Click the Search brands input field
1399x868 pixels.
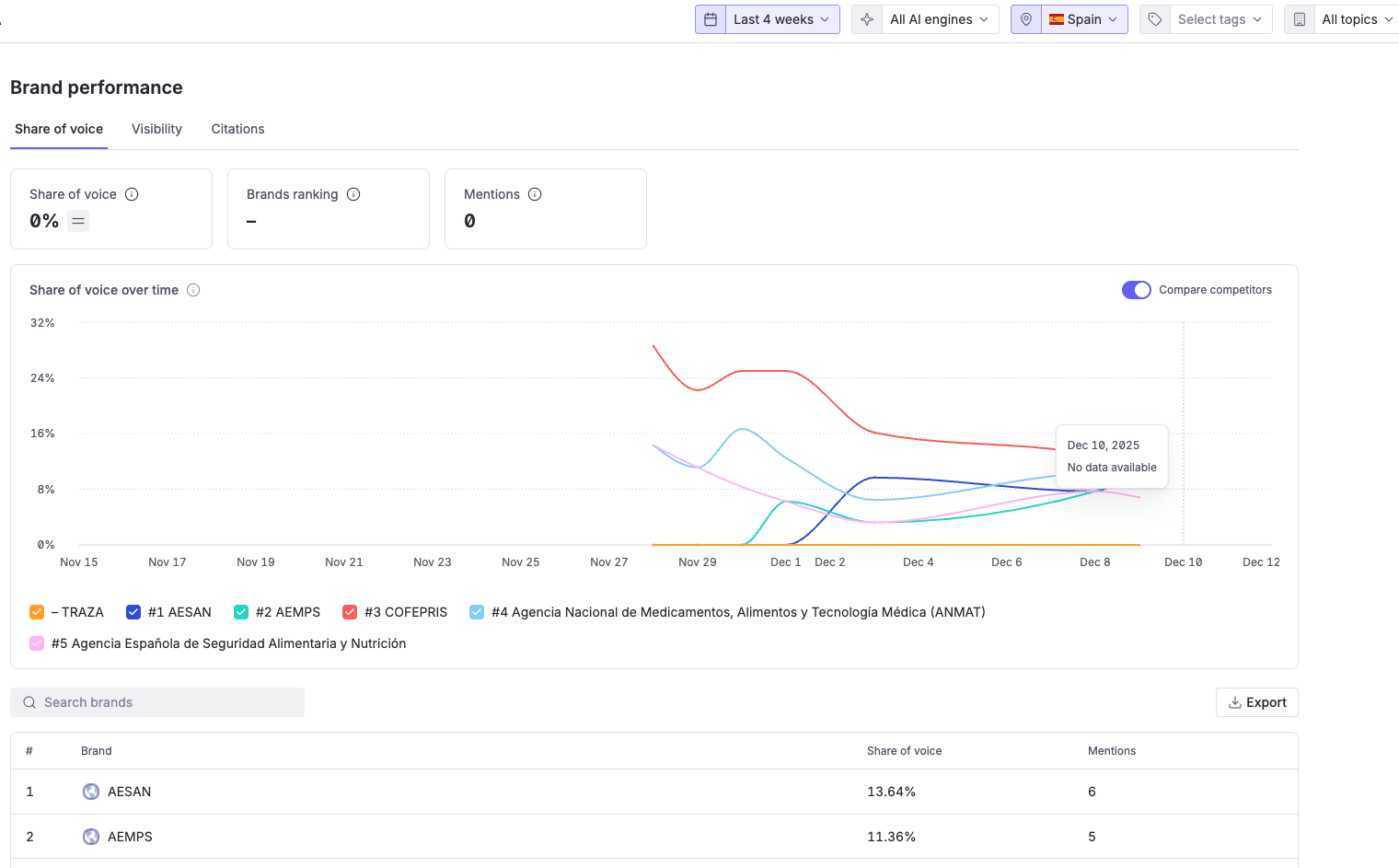(x=157, y=702)
